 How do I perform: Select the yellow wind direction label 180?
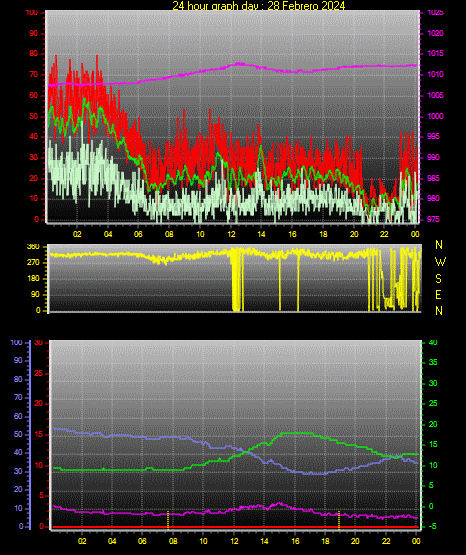(x=33, y=279)
